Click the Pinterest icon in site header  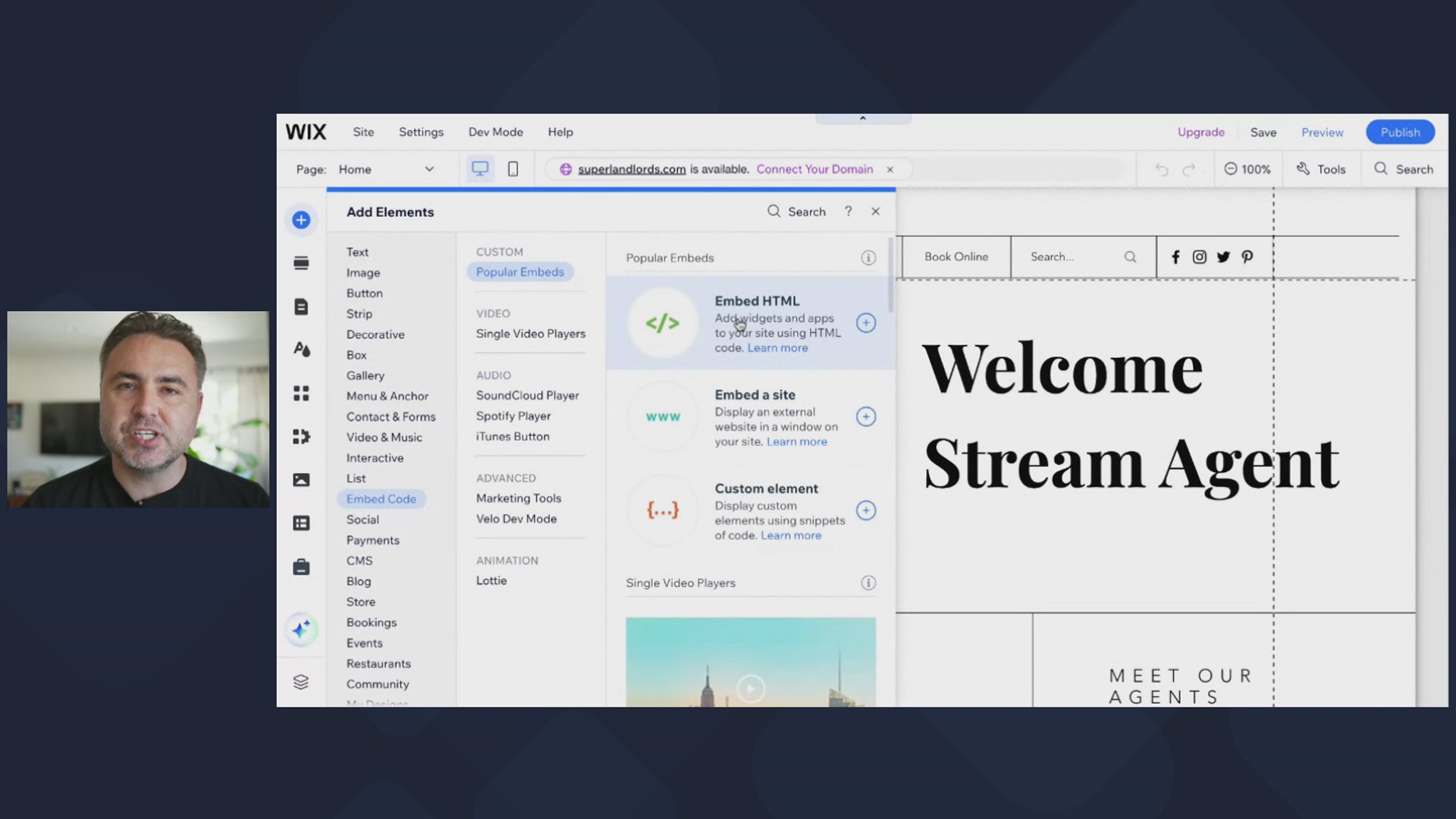point(1247,257)
